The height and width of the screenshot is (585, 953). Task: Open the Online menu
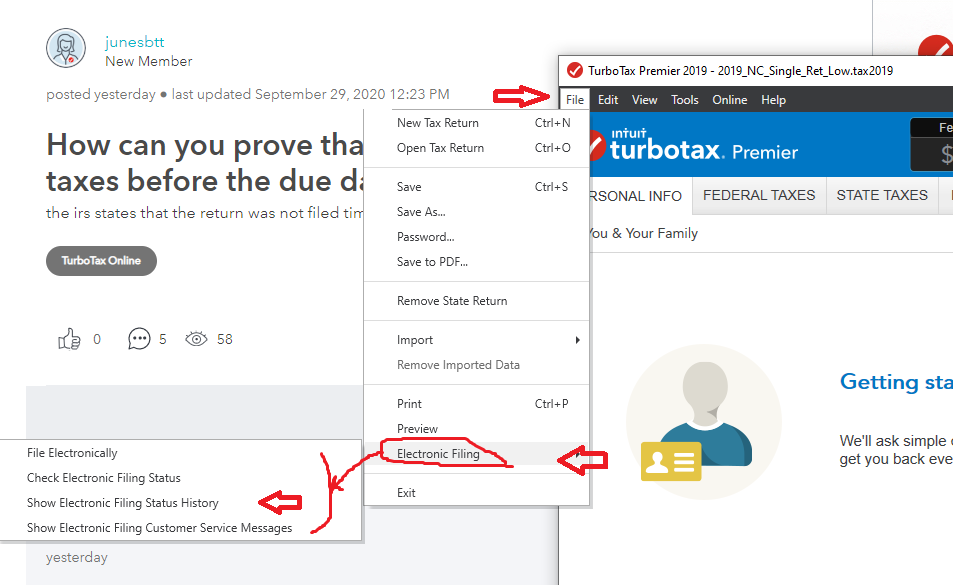[x=729, y=100]
